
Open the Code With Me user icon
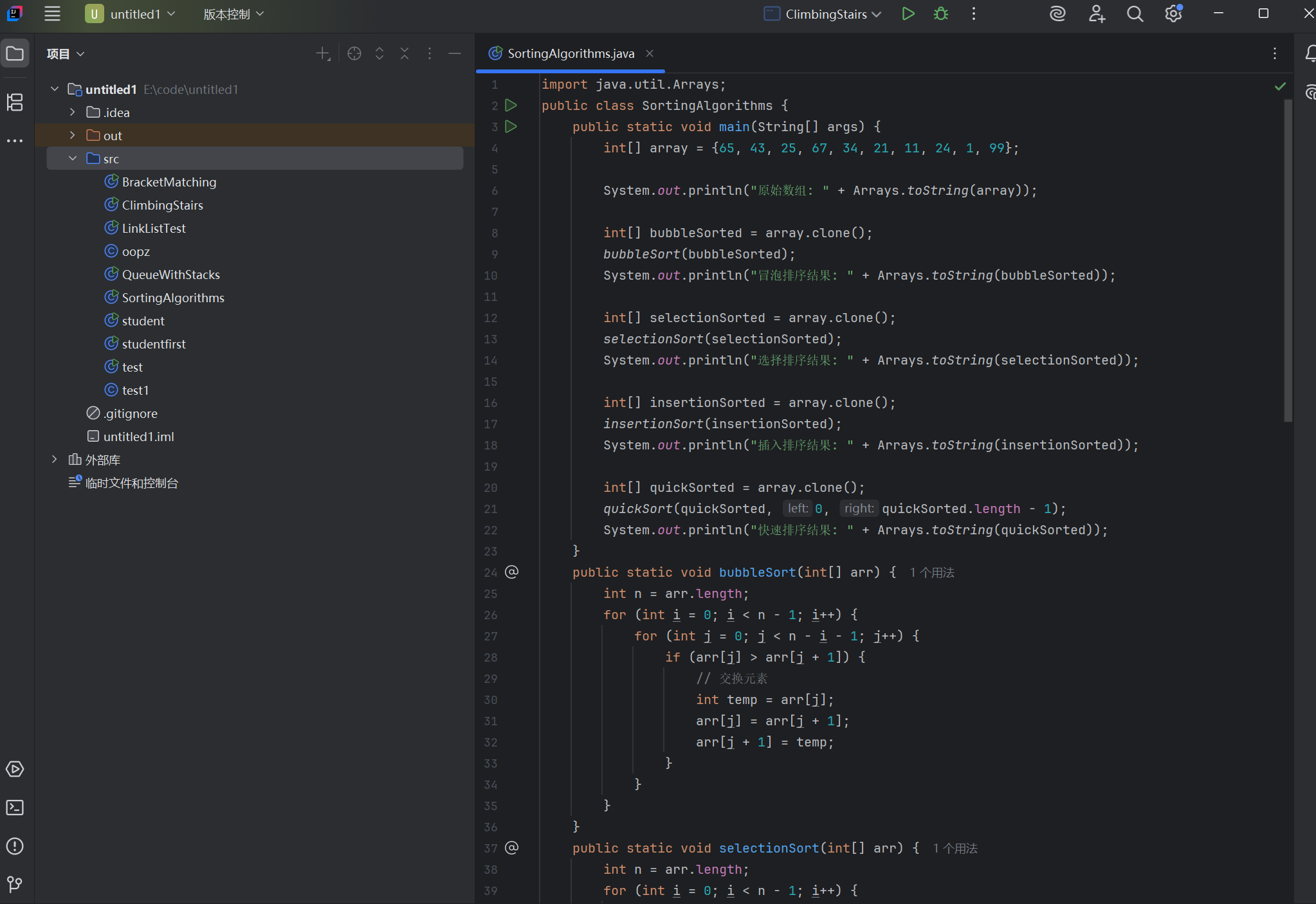coord(1097,14)
